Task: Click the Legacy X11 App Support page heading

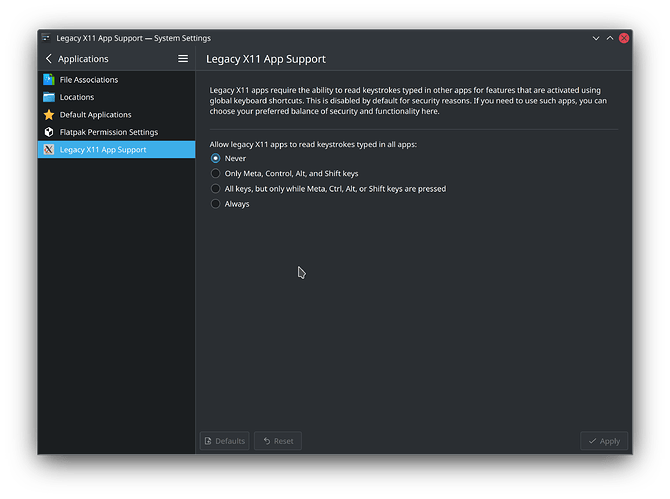Action: pos(266,59)
